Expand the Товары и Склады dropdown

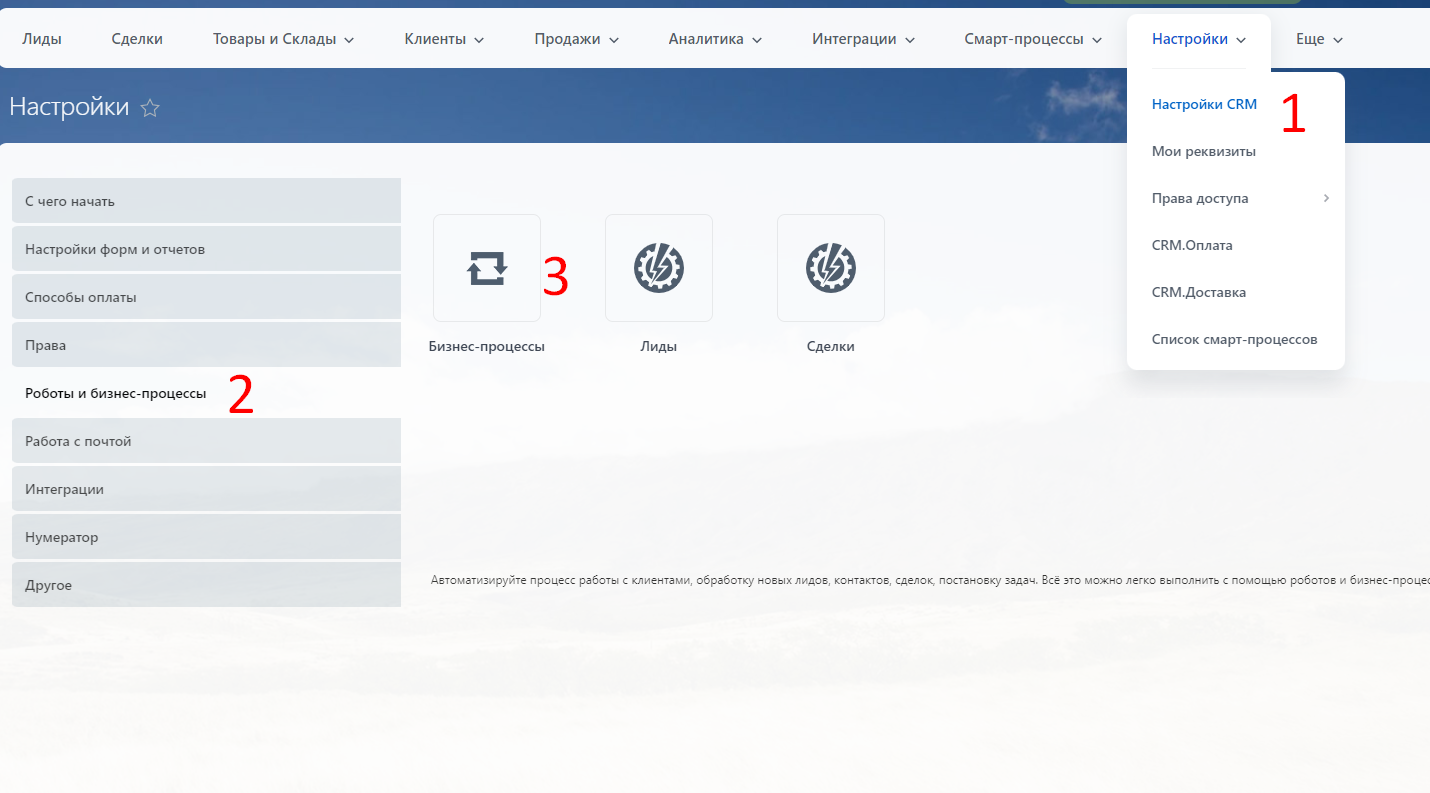pyautogui.click(x=283, y=39)
